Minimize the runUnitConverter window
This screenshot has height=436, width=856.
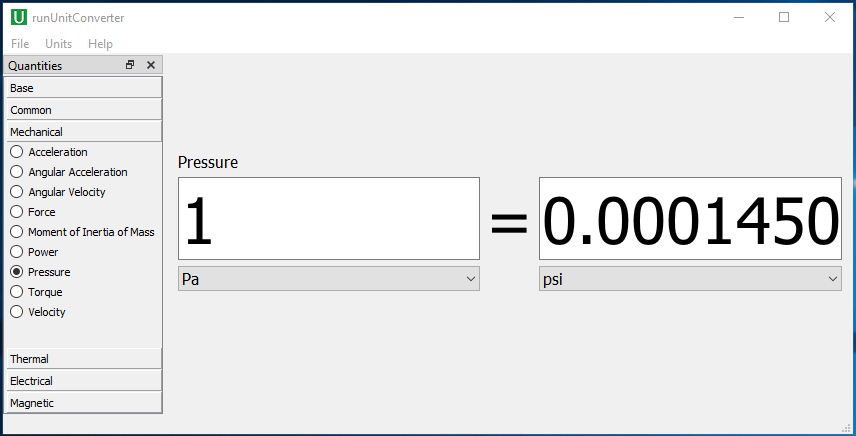click(739, 17)
